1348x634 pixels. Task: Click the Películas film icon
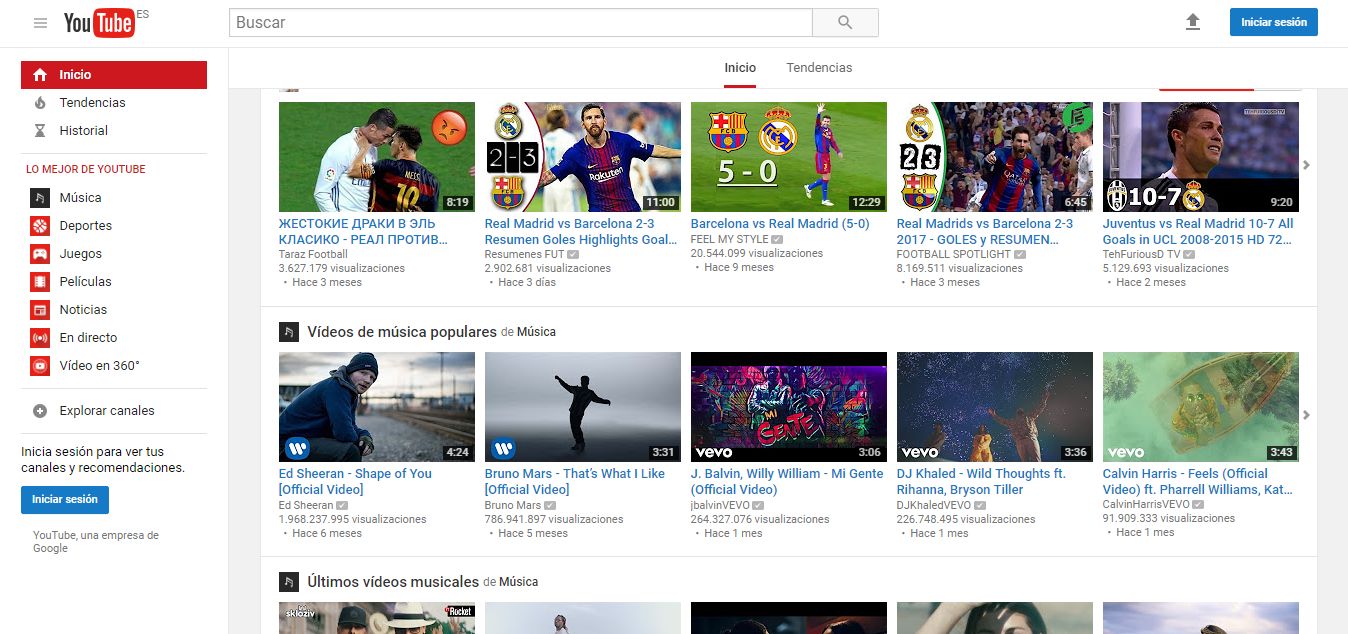40,282
